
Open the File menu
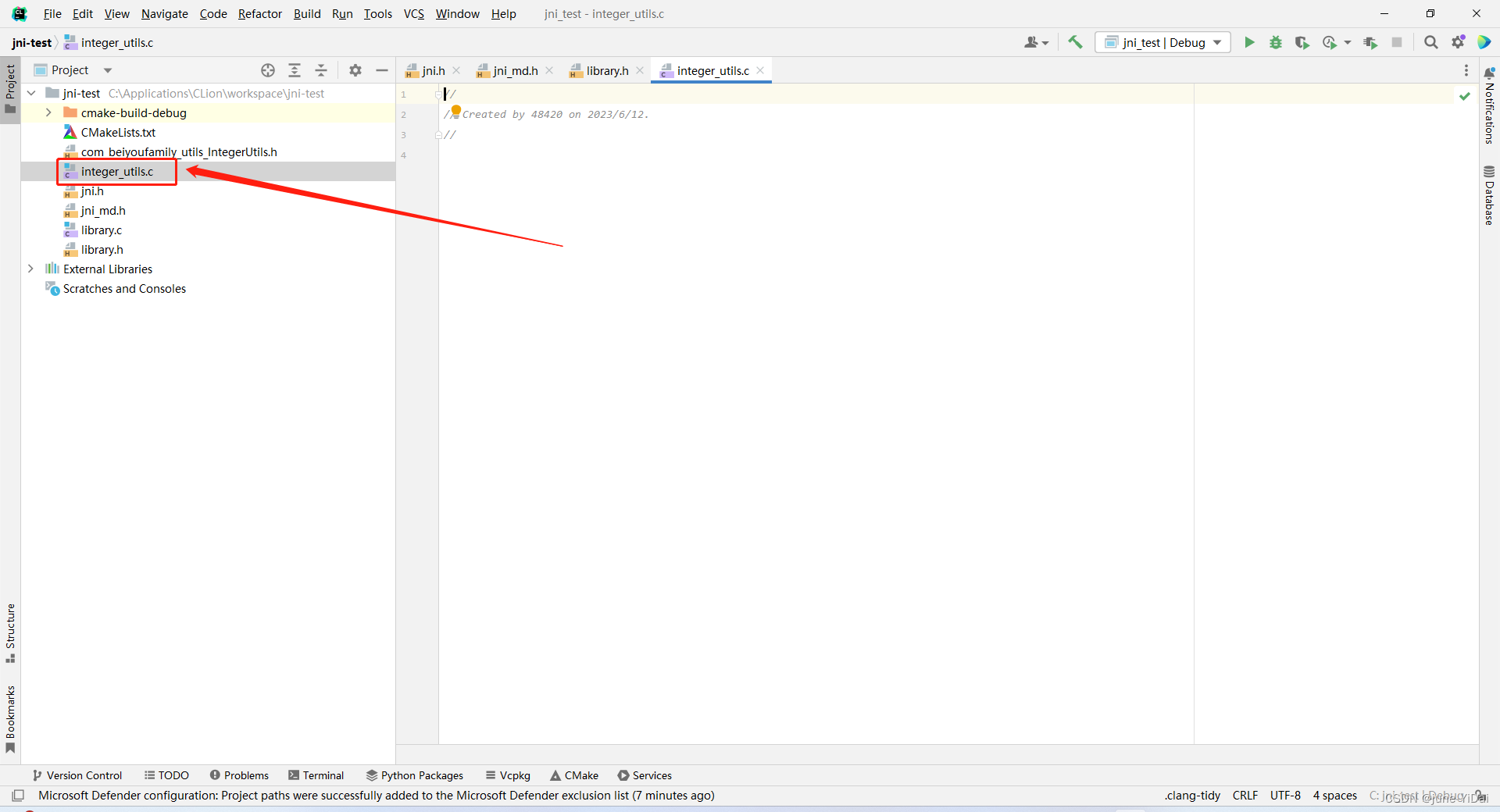[x=52, y=14]
